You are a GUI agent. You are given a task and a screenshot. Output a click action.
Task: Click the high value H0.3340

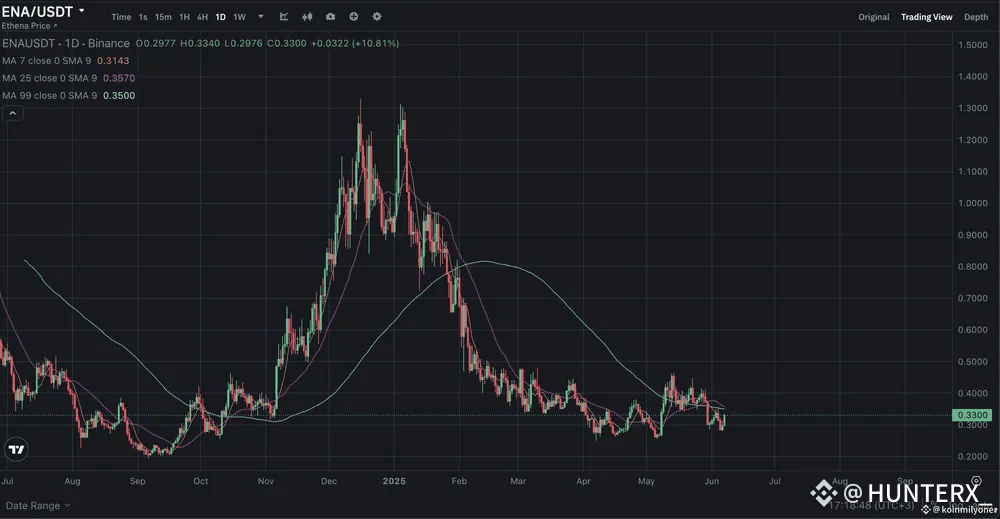coord(200,43)
